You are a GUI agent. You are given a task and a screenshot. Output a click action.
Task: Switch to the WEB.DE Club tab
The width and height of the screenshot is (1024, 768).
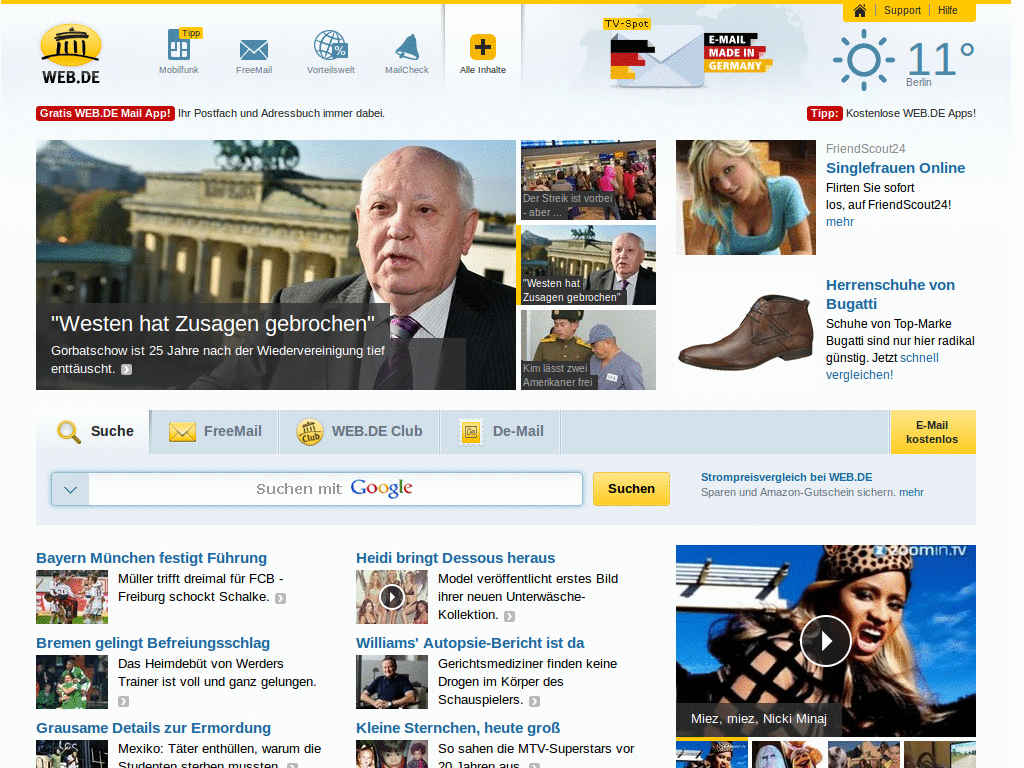coord(360,431)
